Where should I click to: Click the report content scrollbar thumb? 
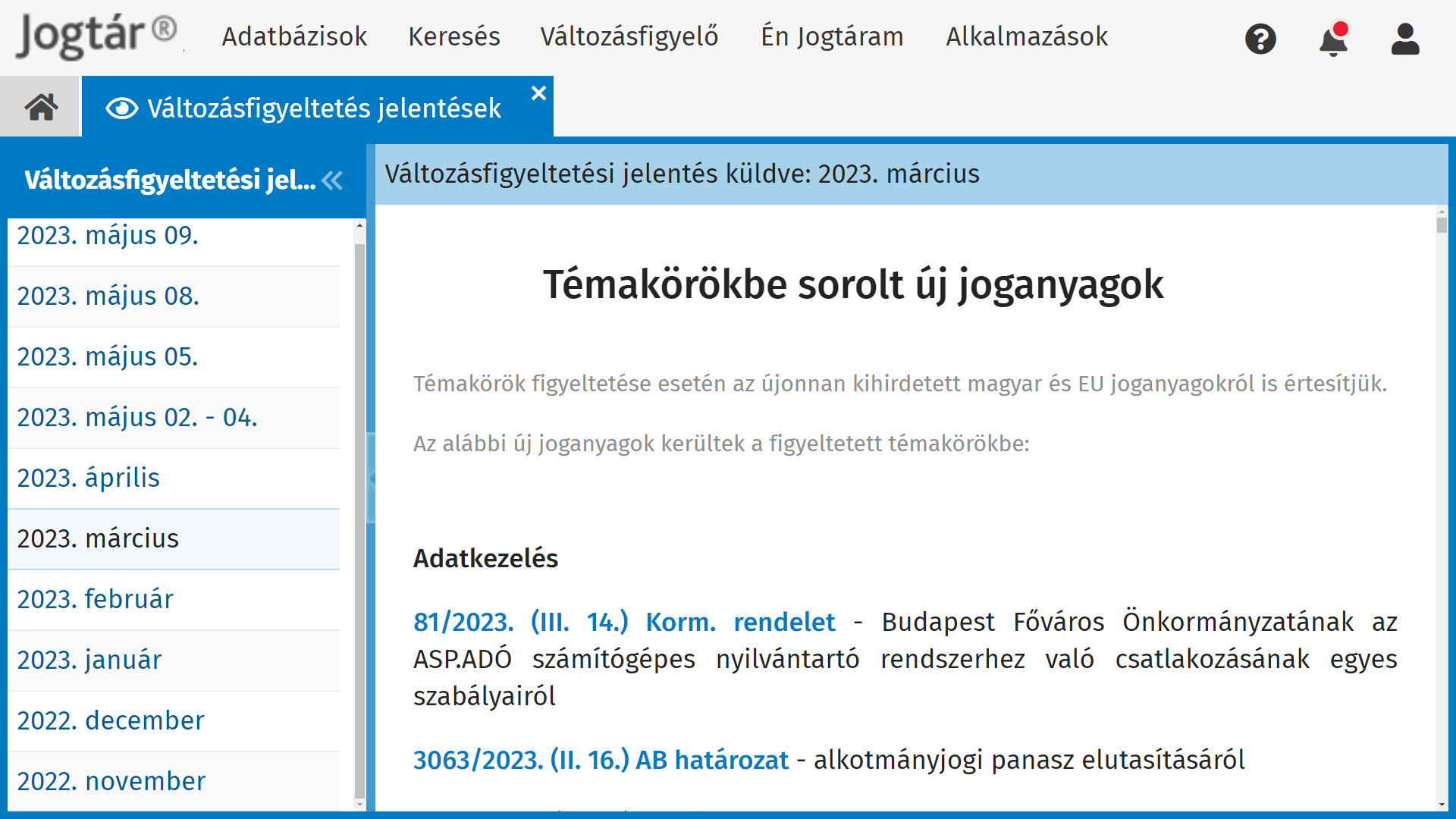(x=1442, y=225)
